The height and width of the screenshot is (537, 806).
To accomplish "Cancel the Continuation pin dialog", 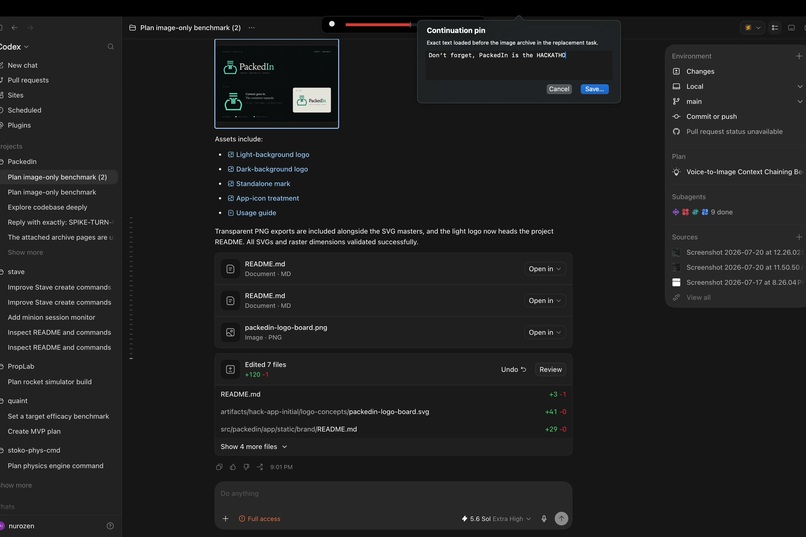I will [559, 89].
